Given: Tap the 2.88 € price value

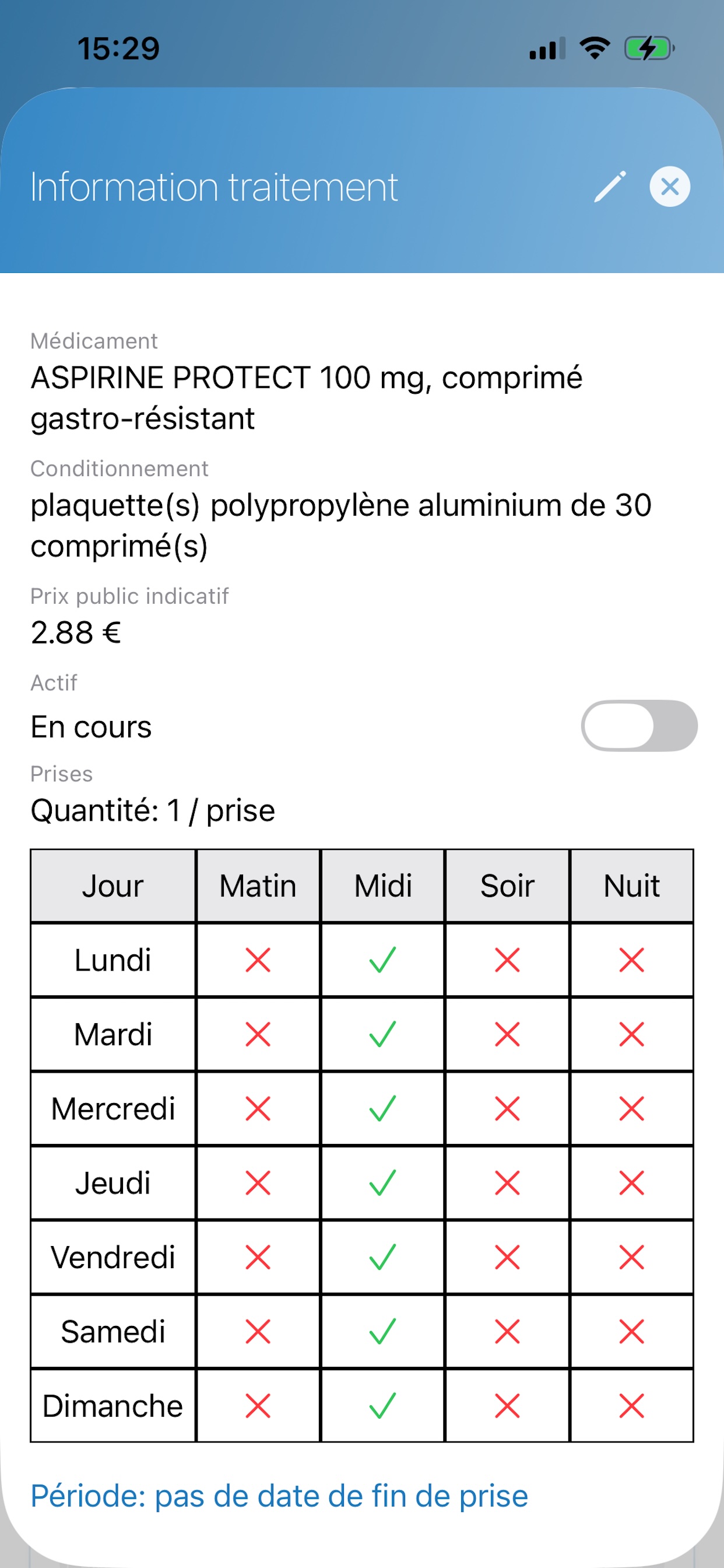Looking at the screenshot, I should 76,632.
